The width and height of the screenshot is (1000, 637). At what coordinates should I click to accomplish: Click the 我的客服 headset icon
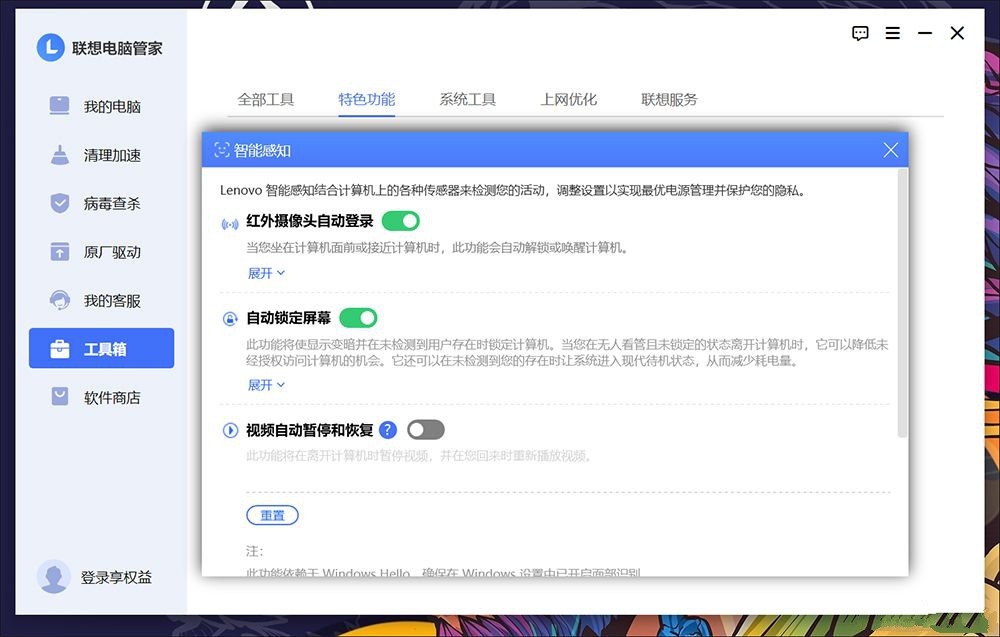(59, 300)
